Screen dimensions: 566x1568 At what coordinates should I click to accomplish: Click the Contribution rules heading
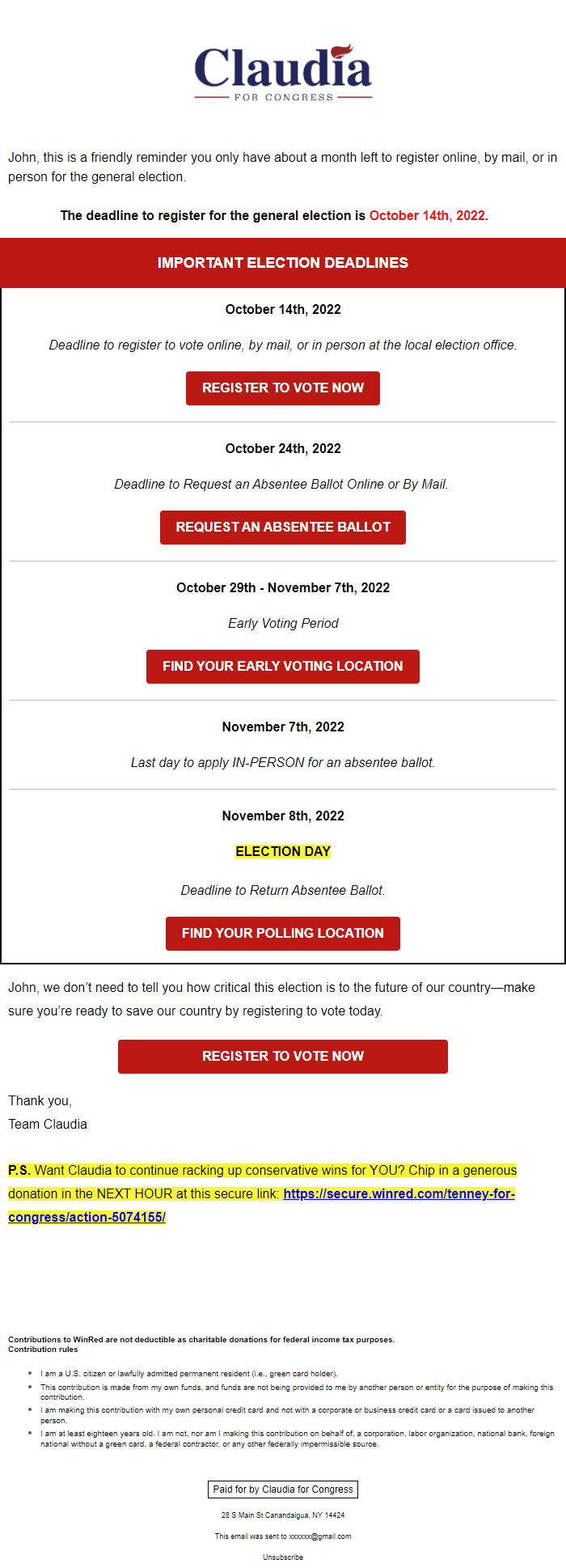[x=41, y=1349]
